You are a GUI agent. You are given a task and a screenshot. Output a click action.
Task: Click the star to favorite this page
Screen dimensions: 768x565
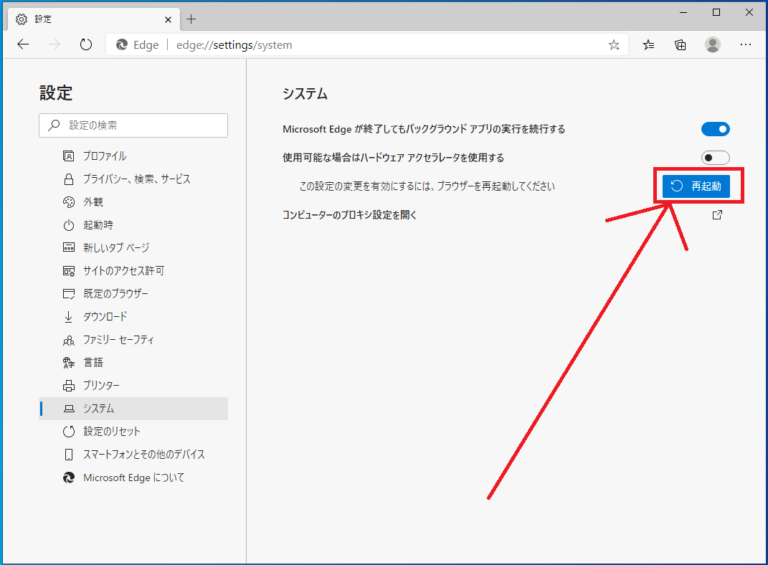(x=614, y=45)
